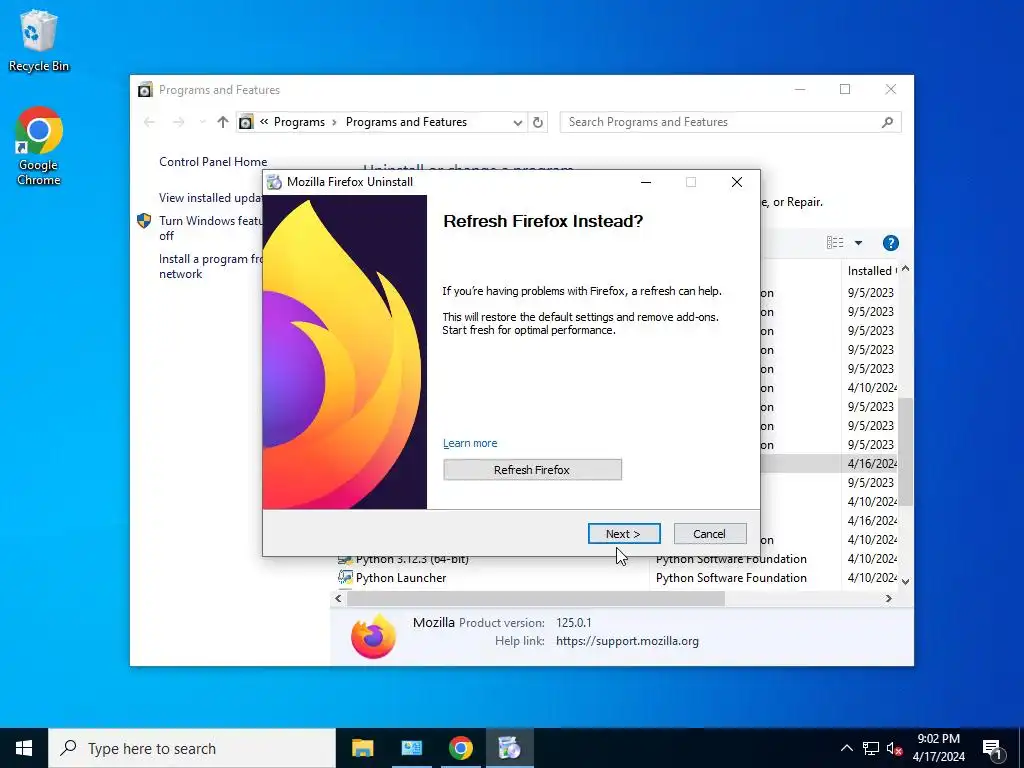The height and width of the screenshot is (768, 1024).
Task: Open Turn Windows features on or off
Action: click(210, 228)
